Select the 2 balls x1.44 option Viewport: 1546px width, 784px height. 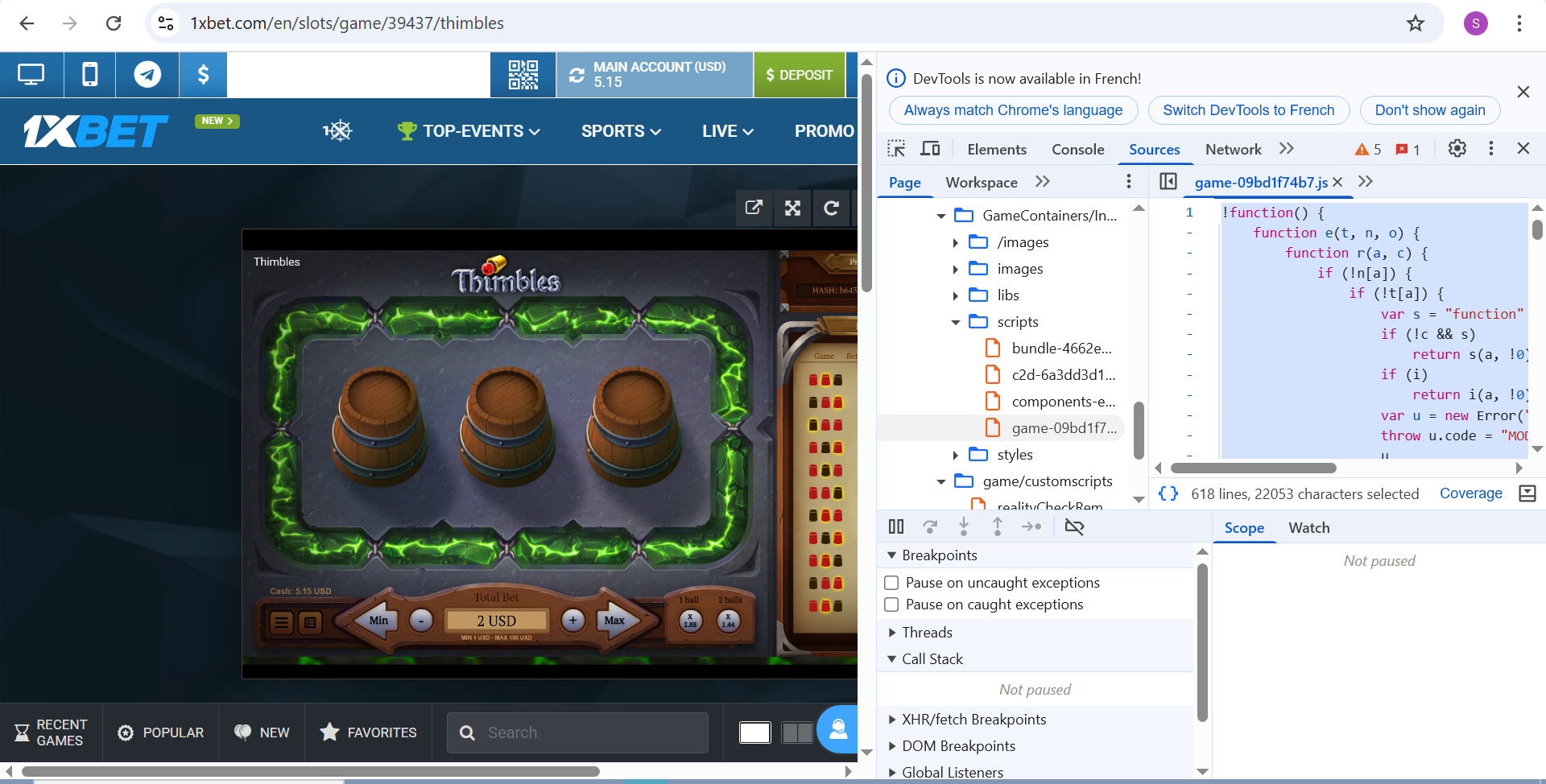click(x=729, y=620)
